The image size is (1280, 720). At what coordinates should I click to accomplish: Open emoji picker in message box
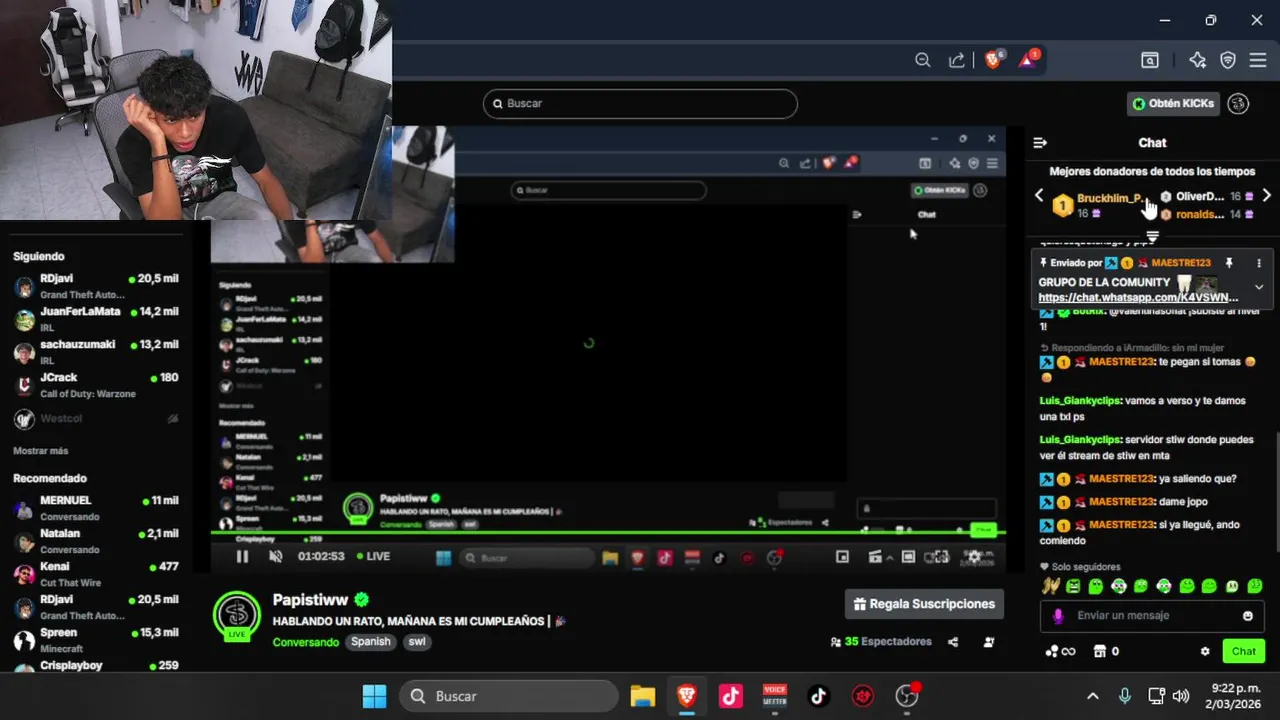coord(1248,616)
